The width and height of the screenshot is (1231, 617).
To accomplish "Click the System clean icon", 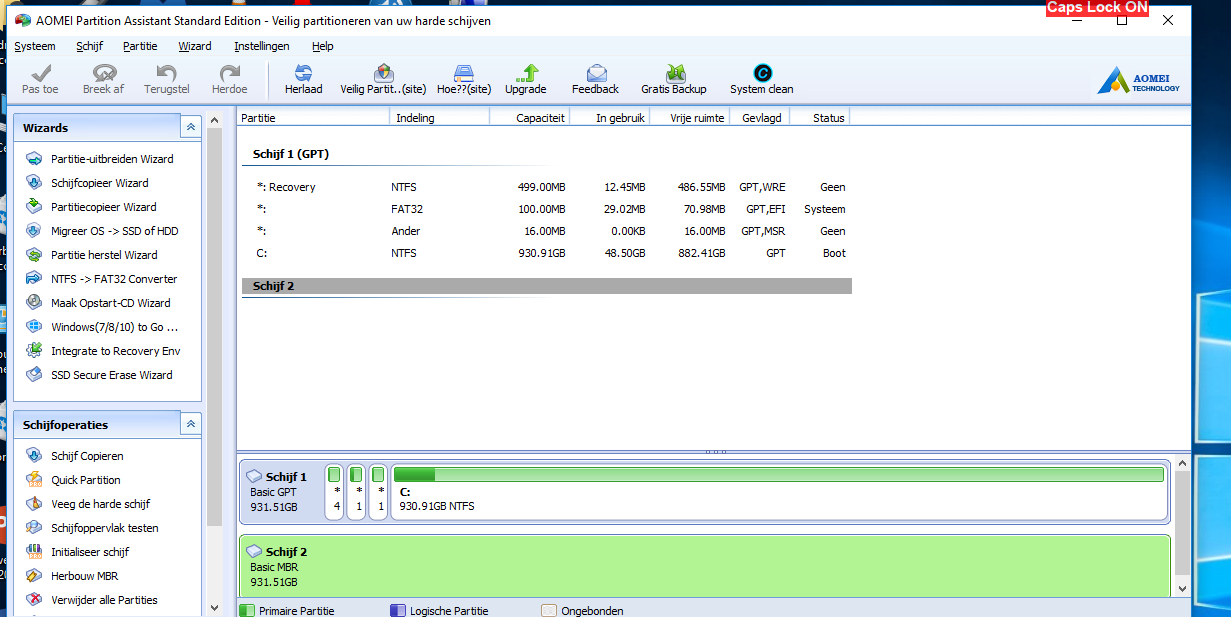I will pyautogui.click(x=761, y=74).
